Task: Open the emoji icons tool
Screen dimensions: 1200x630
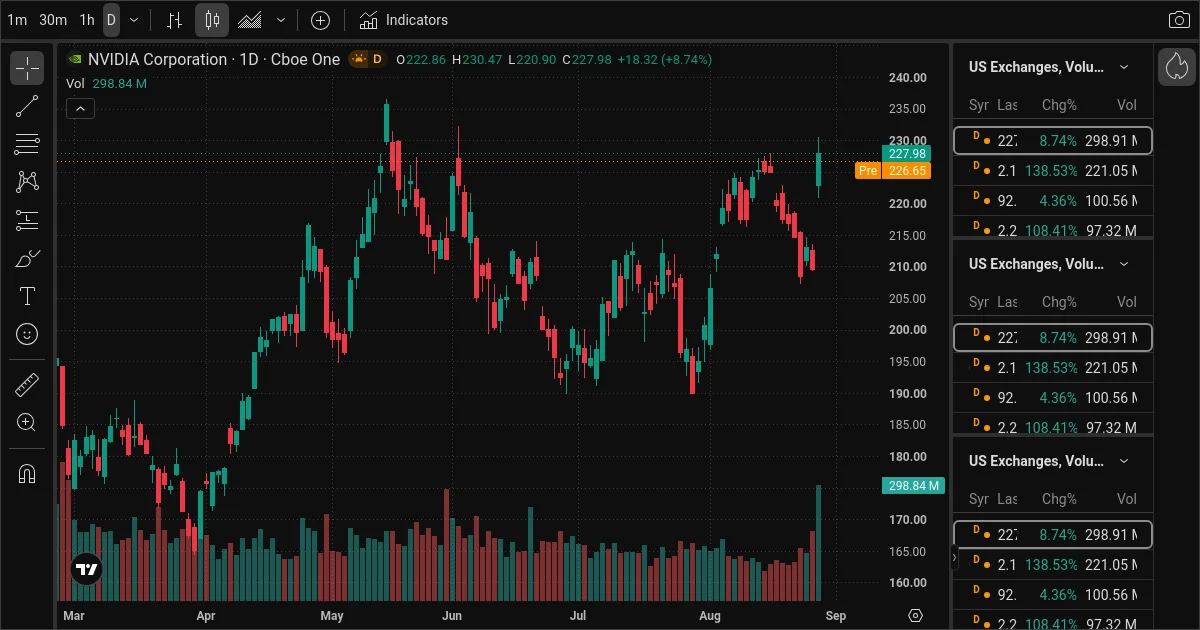Action: [x=27, y=334]
